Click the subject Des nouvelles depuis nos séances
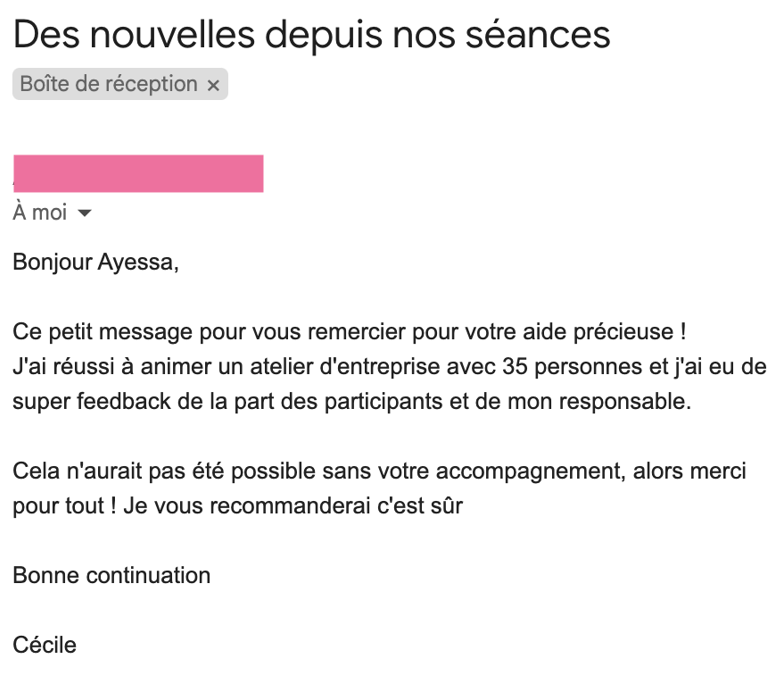Image resolution: width=768 pixels, height=684 pixels. pyautogui.click(x=312, y=35)
